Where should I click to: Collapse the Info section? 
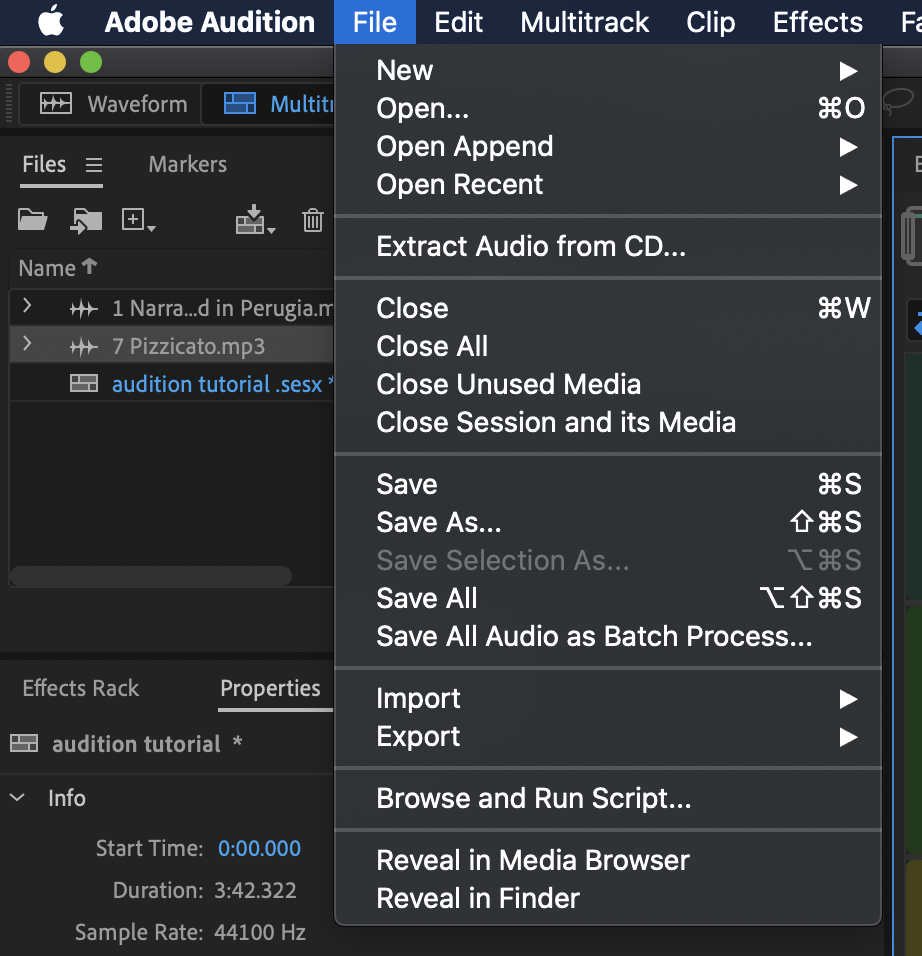point(17,797)
